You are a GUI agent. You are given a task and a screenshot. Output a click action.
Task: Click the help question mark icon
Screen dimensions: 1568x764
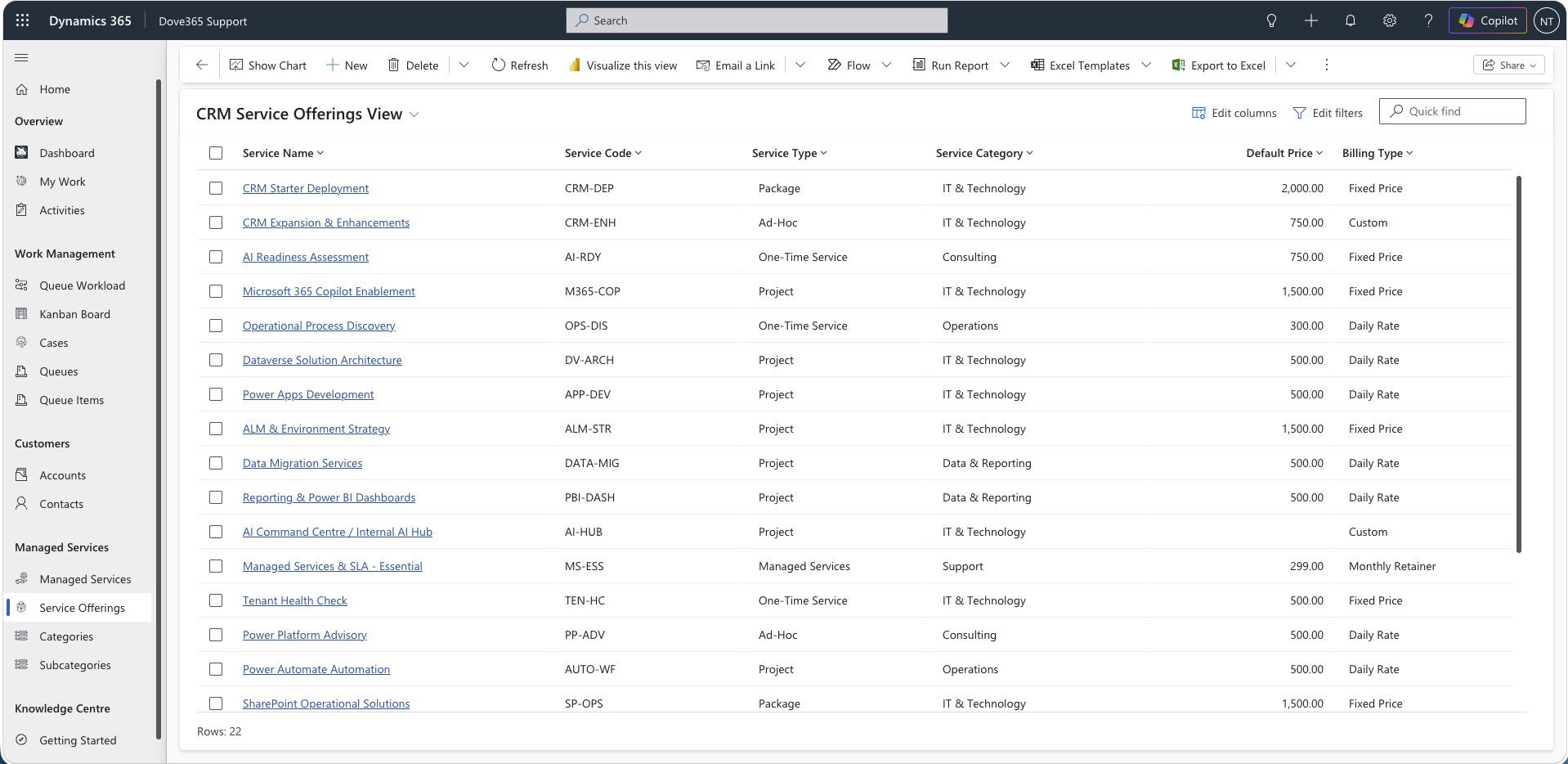coord(1428,20)
